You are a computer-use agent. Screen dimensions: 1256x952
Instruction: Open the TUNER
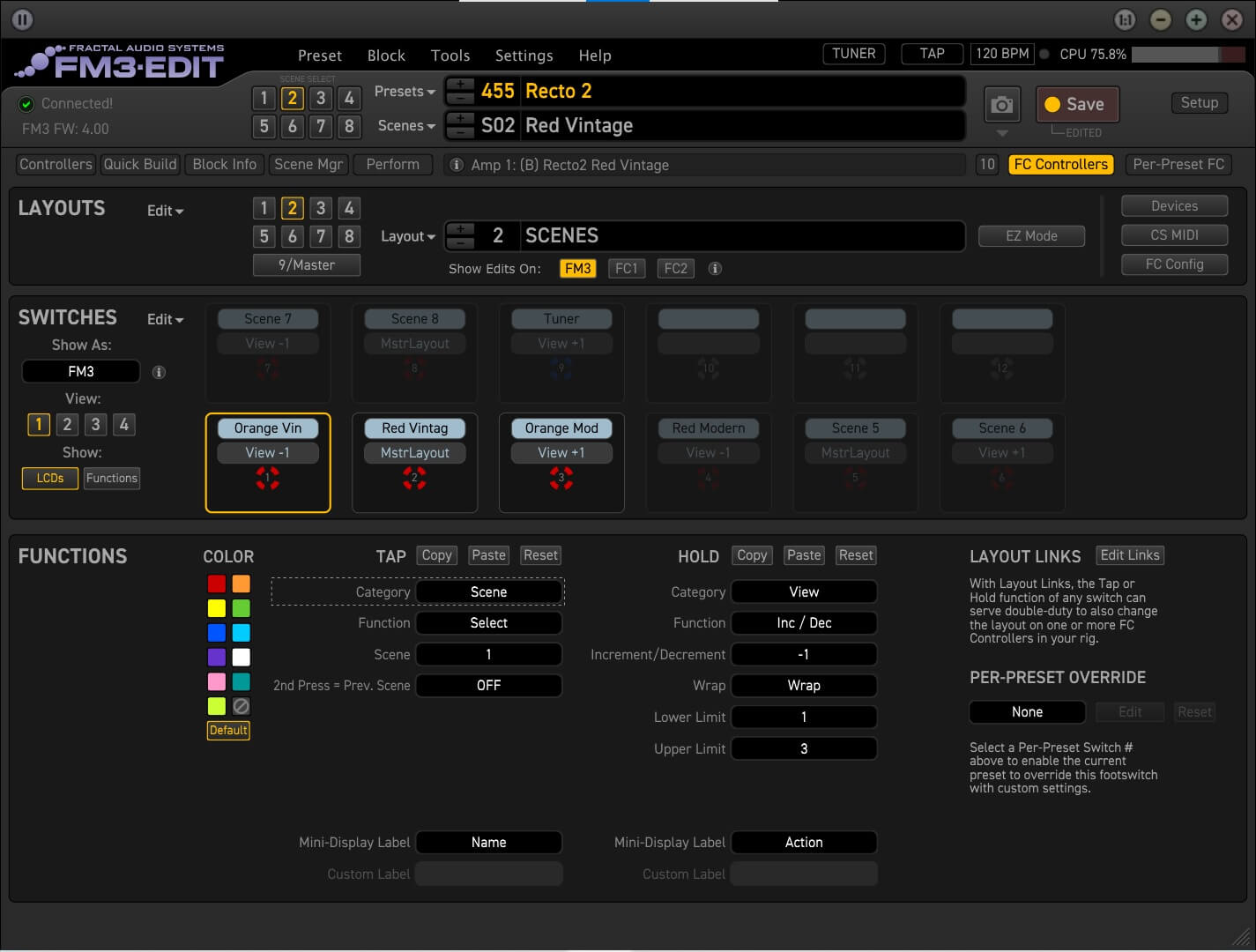(x=854, y=54)
